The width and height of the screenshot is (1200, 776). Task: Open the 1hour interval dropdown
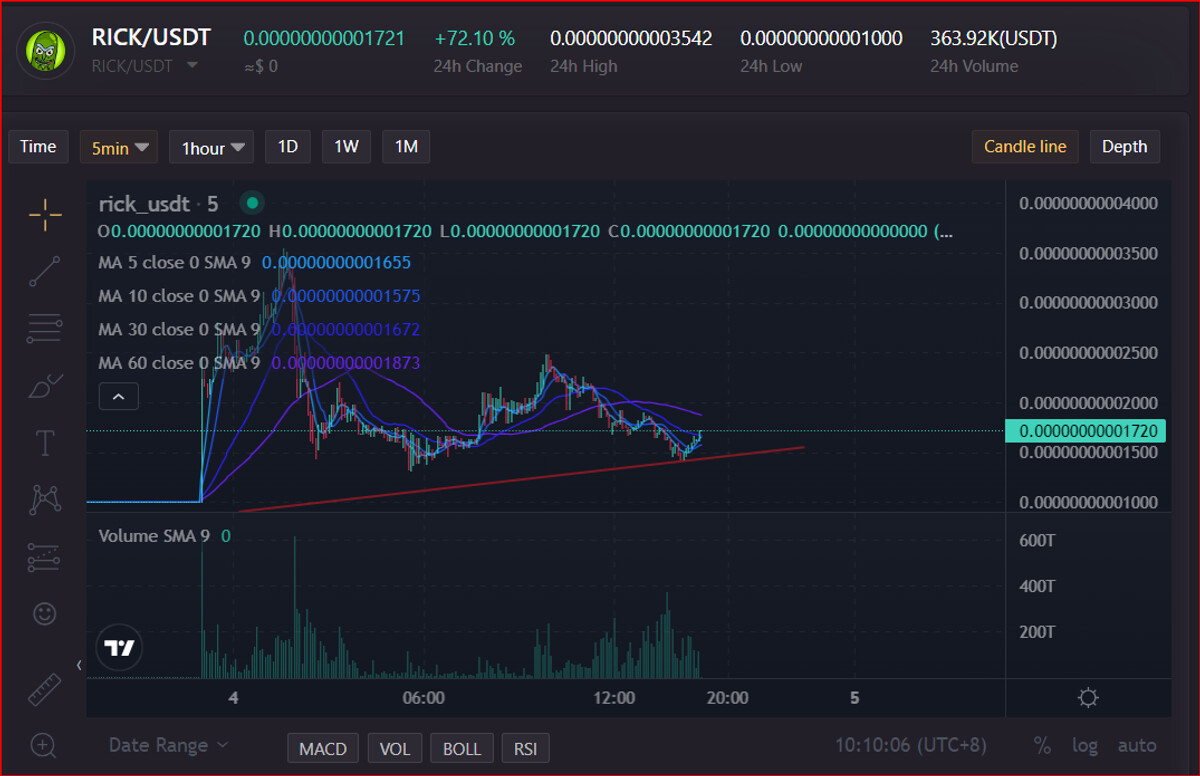click(211, 147)
